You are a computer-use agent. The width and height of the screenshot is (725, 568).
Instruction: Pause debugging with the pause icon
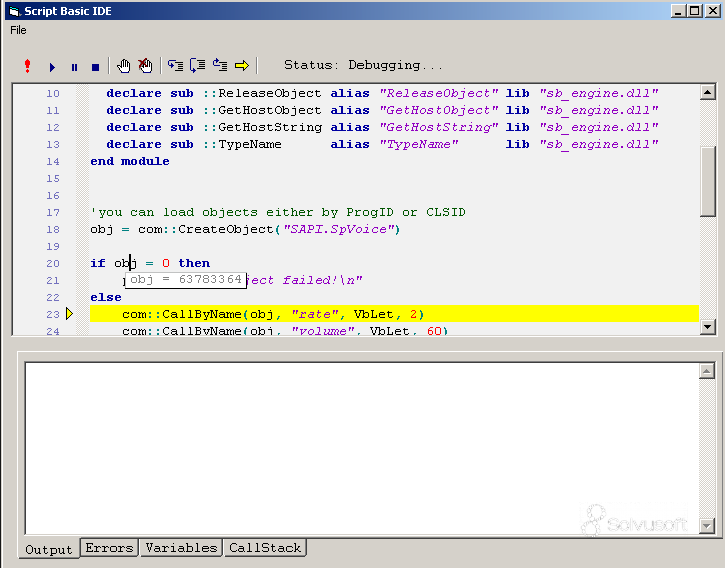[x=74, y=68]
